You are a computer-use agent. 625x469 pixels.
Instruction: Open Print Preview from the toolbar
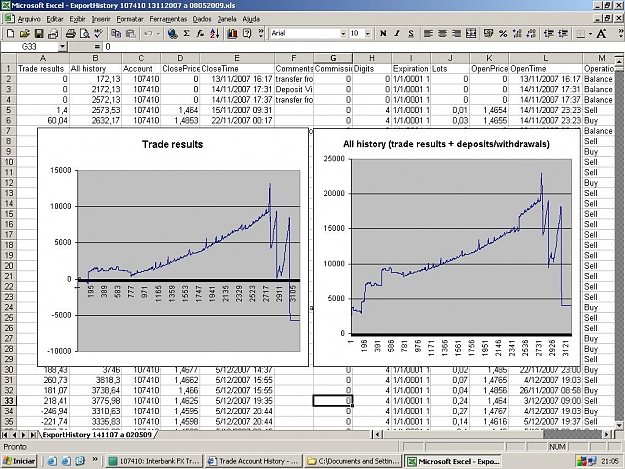(85, 34)
